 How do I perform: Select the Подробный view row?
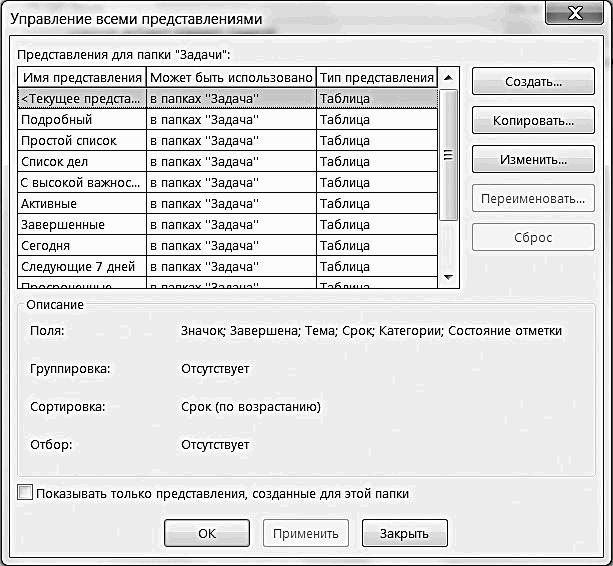(228, 119)
